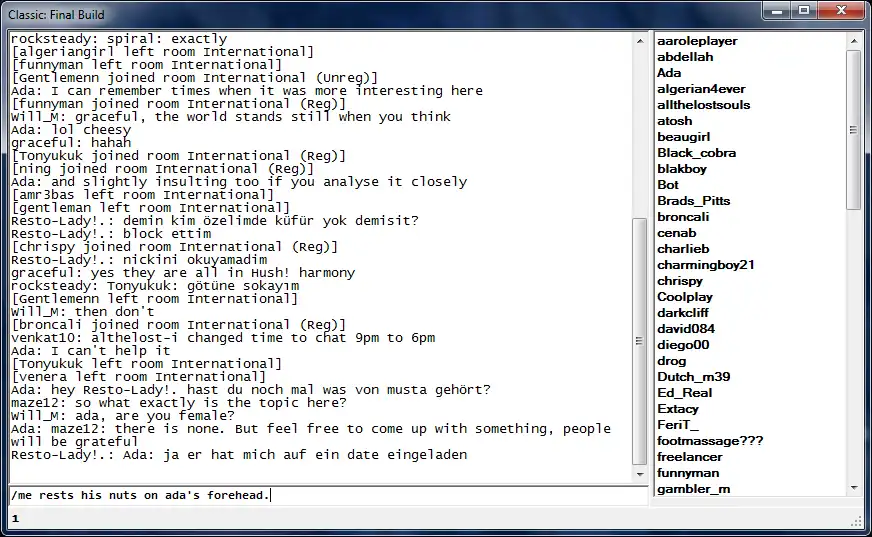
Task: Click chat line "rocksteady: spiral: exactly"
Action: 119,39
